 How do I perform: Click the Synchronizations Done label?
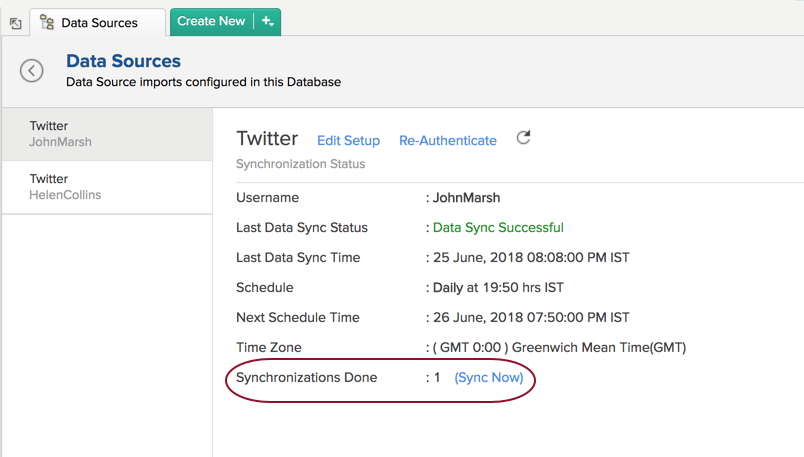pos(307,377)
